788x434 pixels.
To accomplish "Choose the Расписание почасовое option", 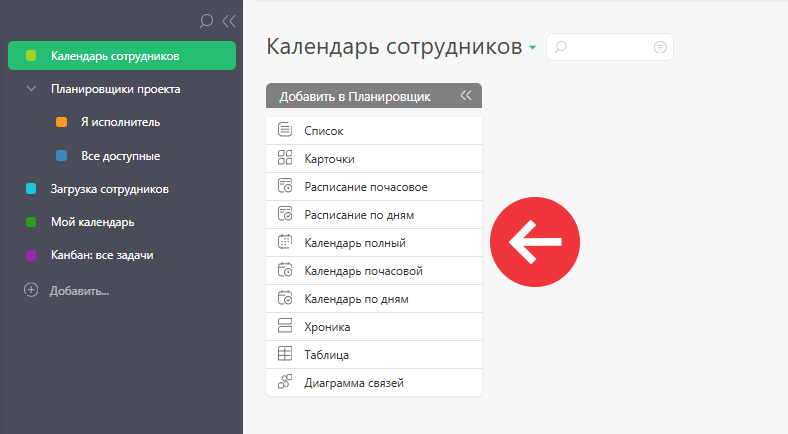I will 374,187.
